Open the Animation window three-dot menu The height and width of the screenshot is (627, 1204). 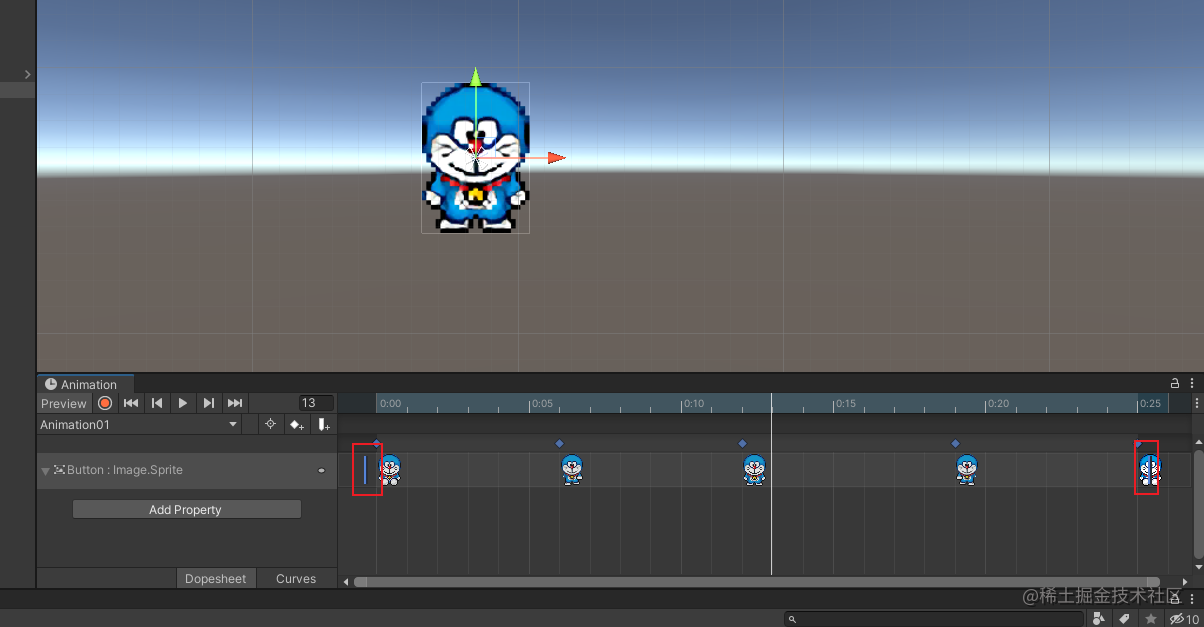pyautogui.click(x=1193, y=383)
